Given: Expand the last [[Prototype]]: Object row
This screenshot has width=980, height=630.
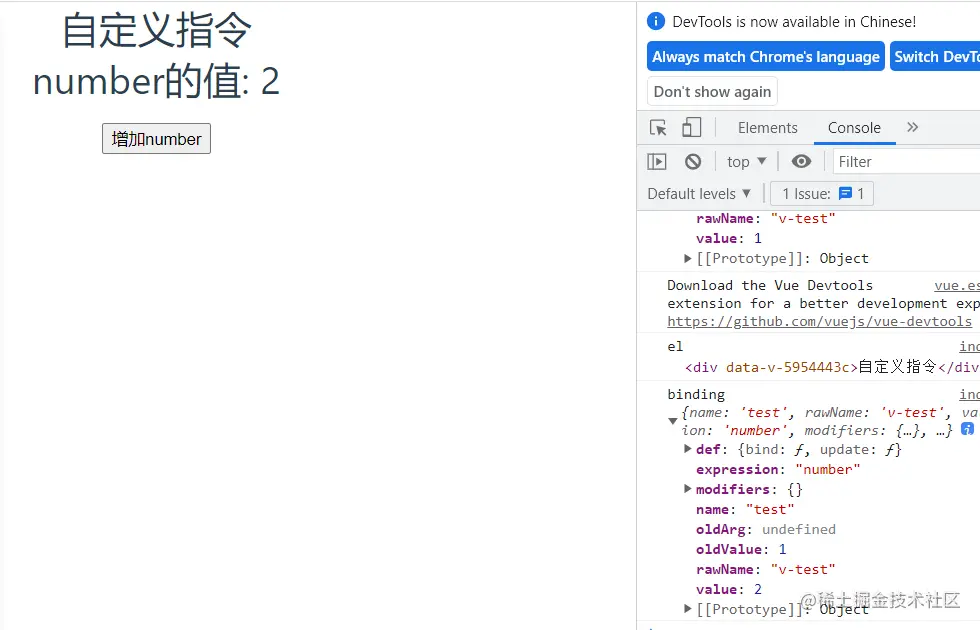Looking at the screenshot, I should 775,609.
